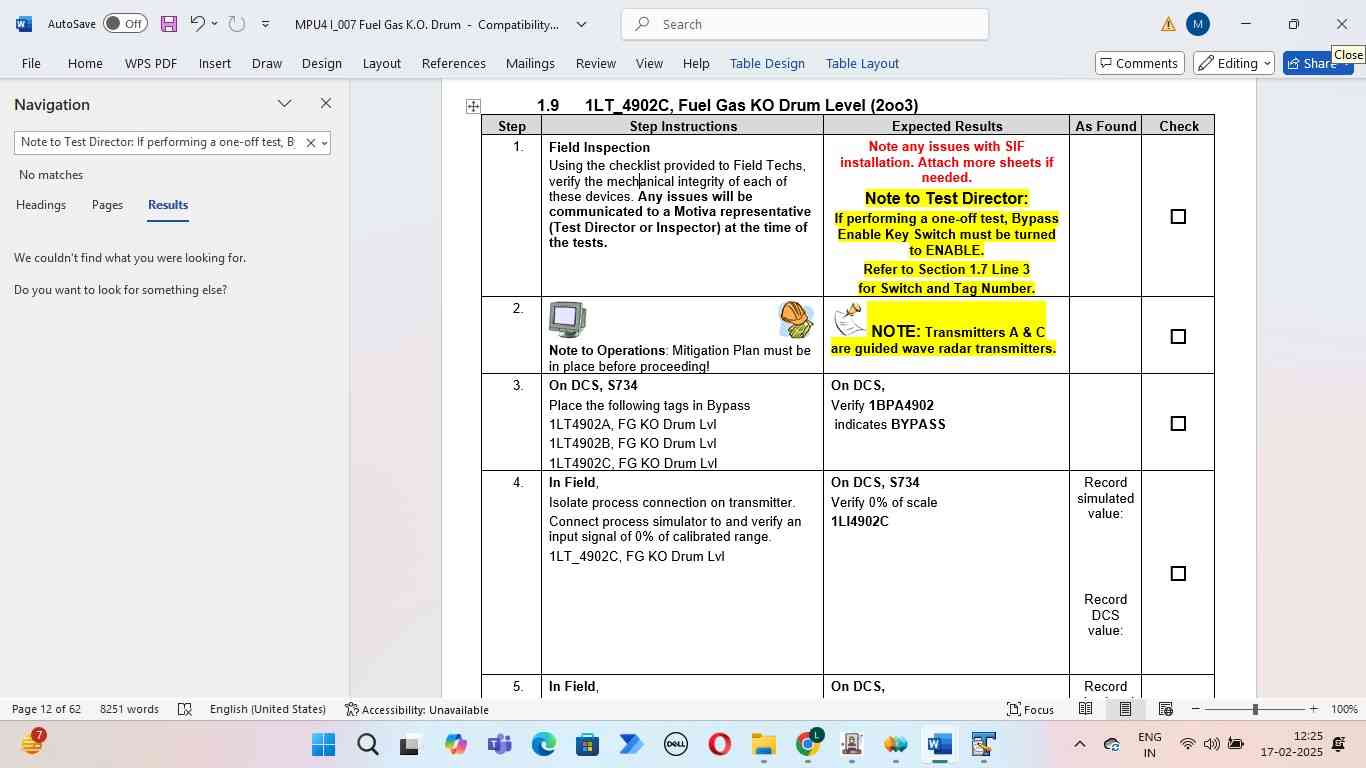Open the Windows Start menu

click(x=323, y=744)
